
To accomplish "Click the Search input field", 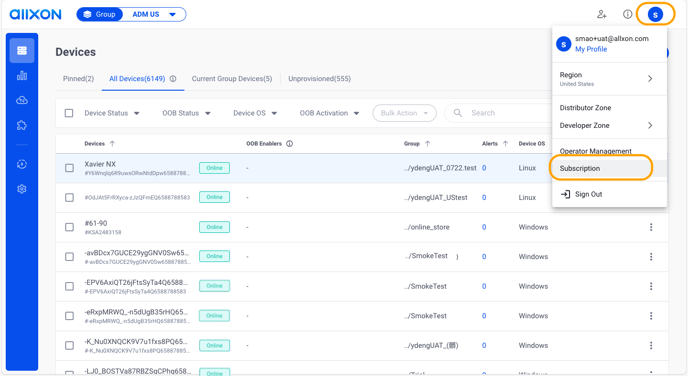I will click(498, 113).
